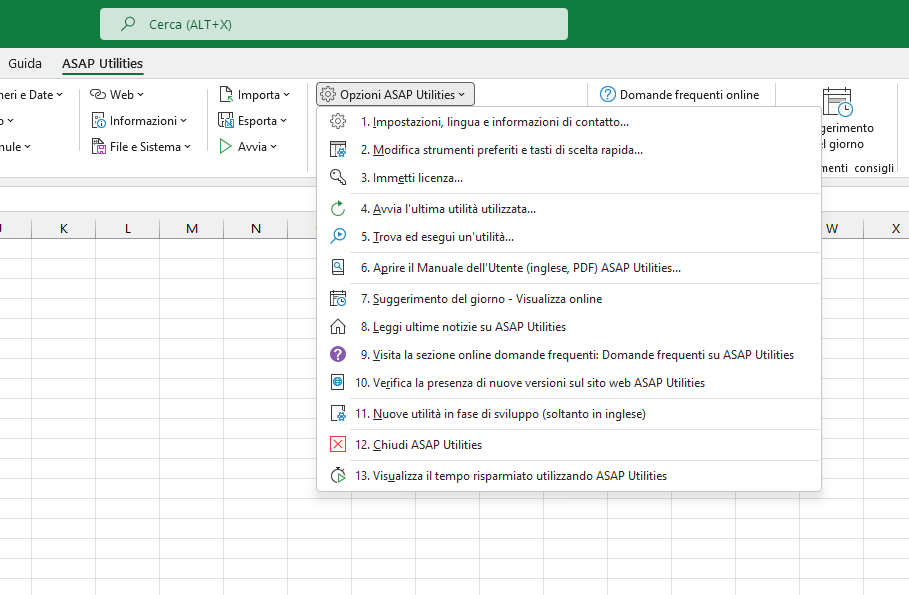The height and width of the screenshot is (595, 909).
Task: Click the File e Sistema disk icon
Action: (99, 147)
